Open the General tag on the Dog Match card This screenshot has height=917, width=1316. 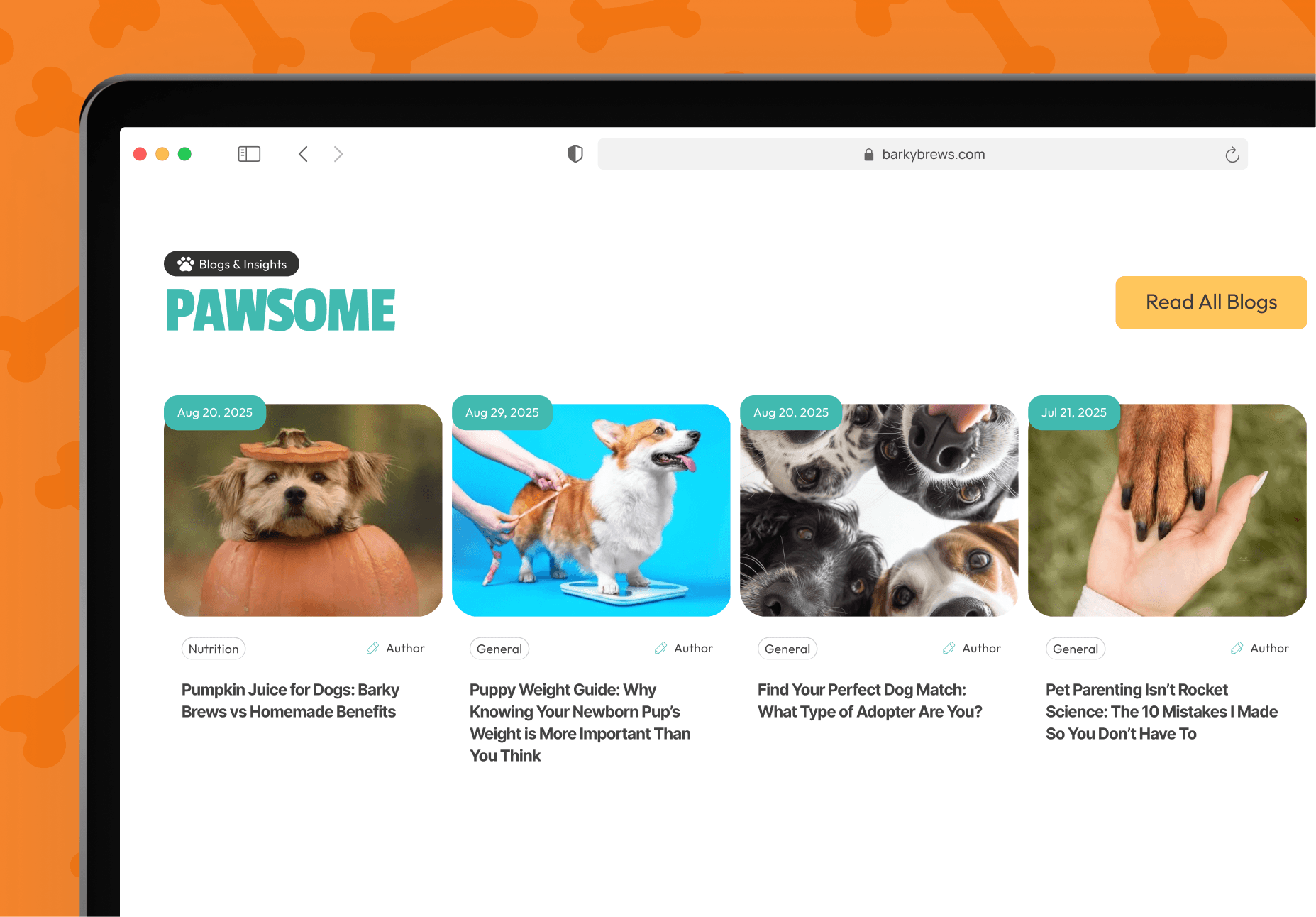pyautogui.click(x=787, y=649)
